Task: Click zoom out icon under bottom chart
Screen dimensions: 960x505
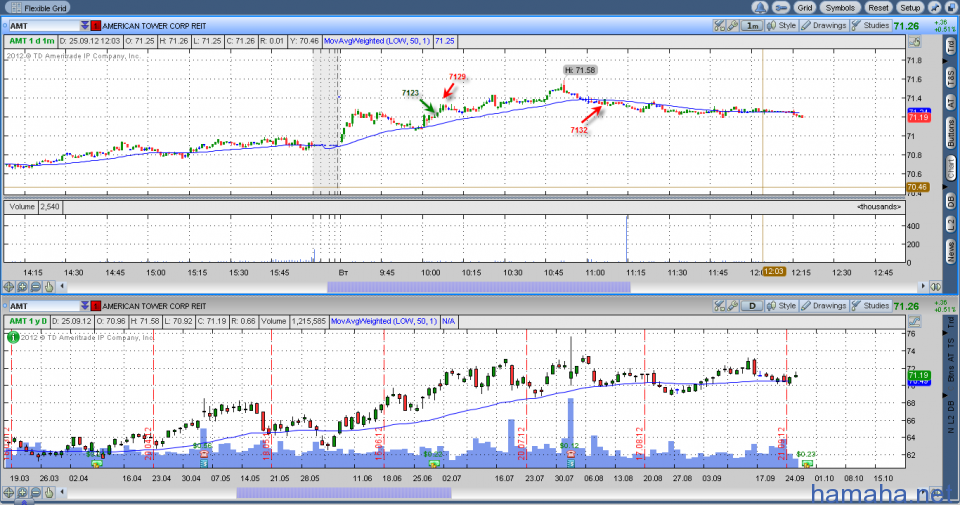Action: [x=36, y=492]
